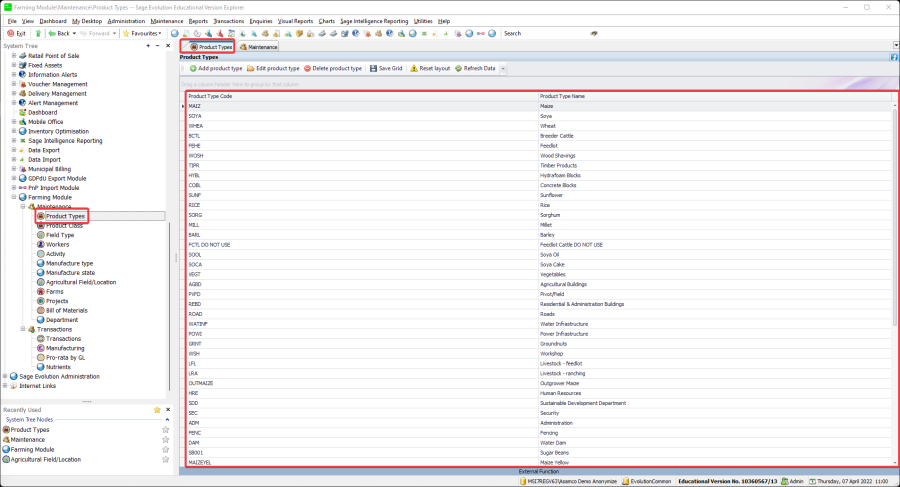Click the Reset layout warning icon
Screen dimensions: 900x487
[x=414, y=68]
